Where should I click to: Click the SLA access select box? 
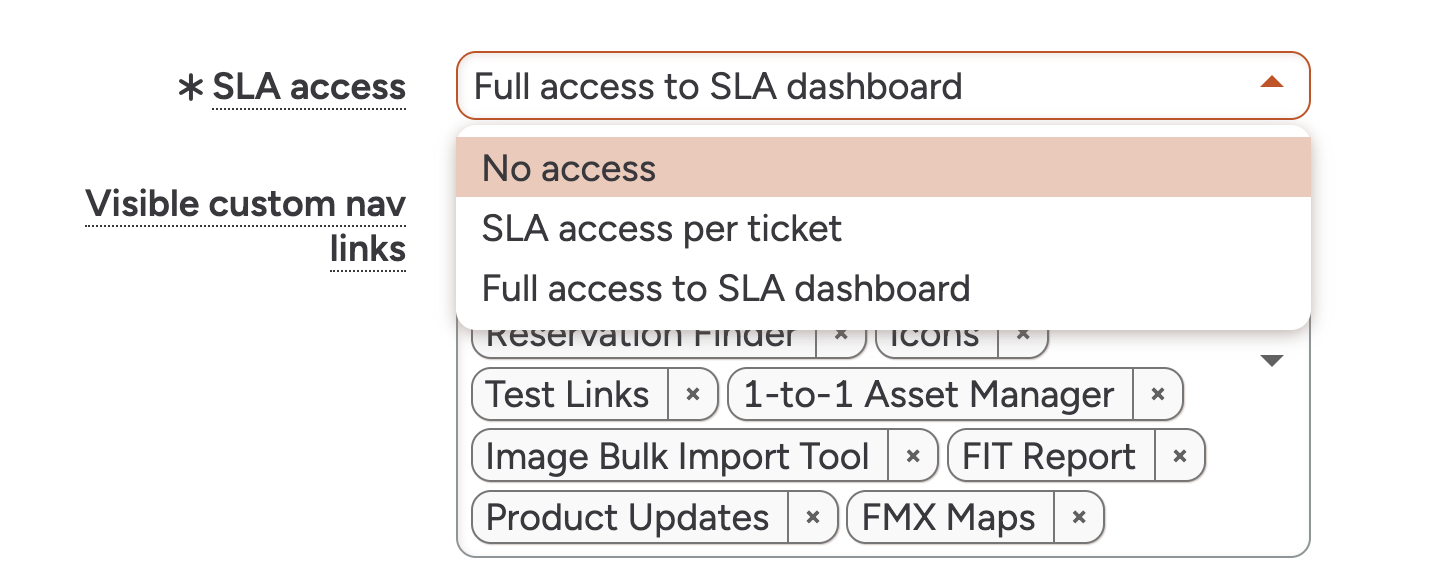tap(860, 86)
